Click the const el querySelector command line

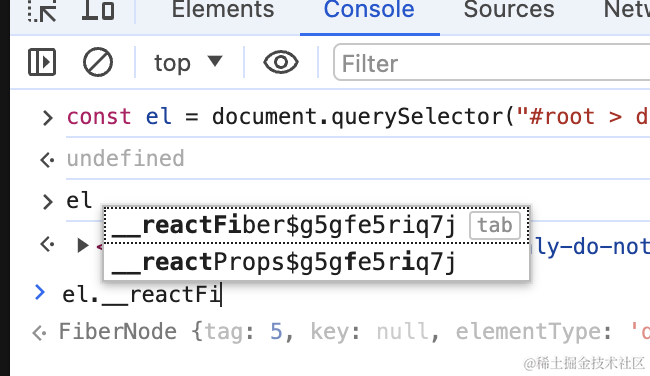357,116
